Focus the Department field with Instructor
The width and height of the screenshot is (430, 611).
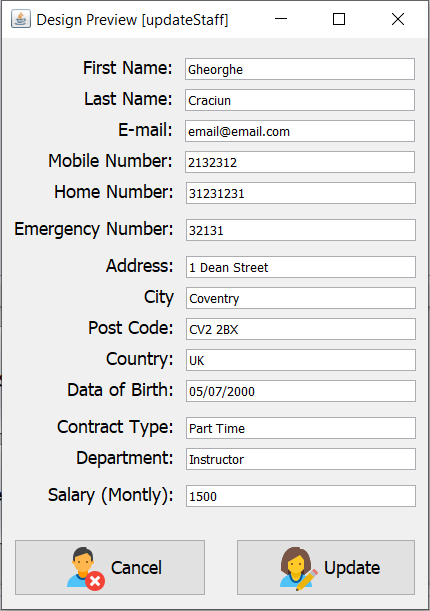[301, 459]
